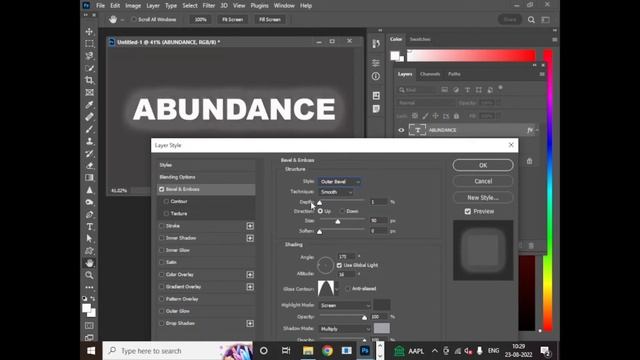Open the Window menu
This screenshot has height=360, width=640.
point(284,6)
